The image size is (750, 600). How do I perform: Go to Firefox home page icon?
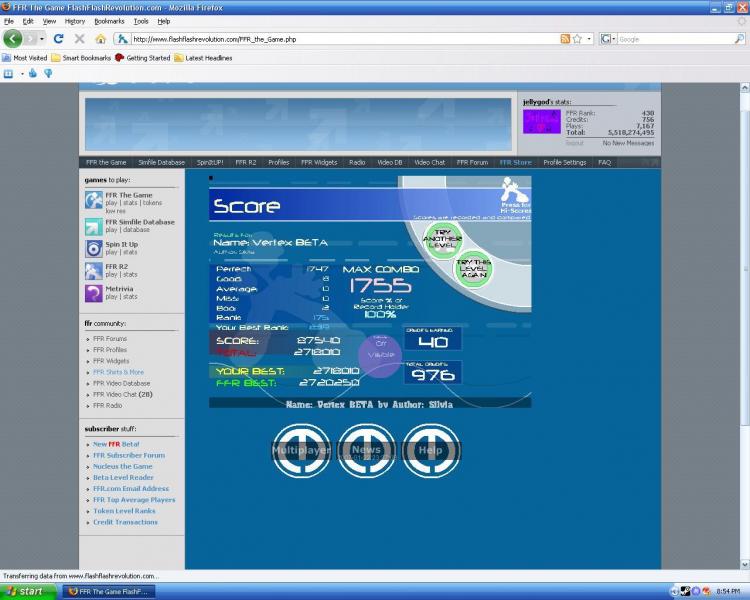pyautogui.click(x=100, y=39)
